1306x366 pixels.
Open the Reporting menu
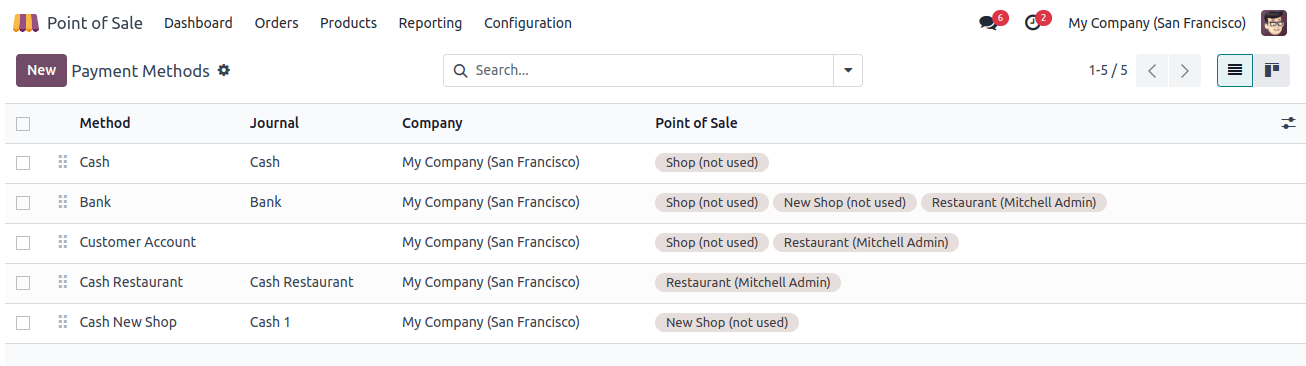tap(430, 23)
